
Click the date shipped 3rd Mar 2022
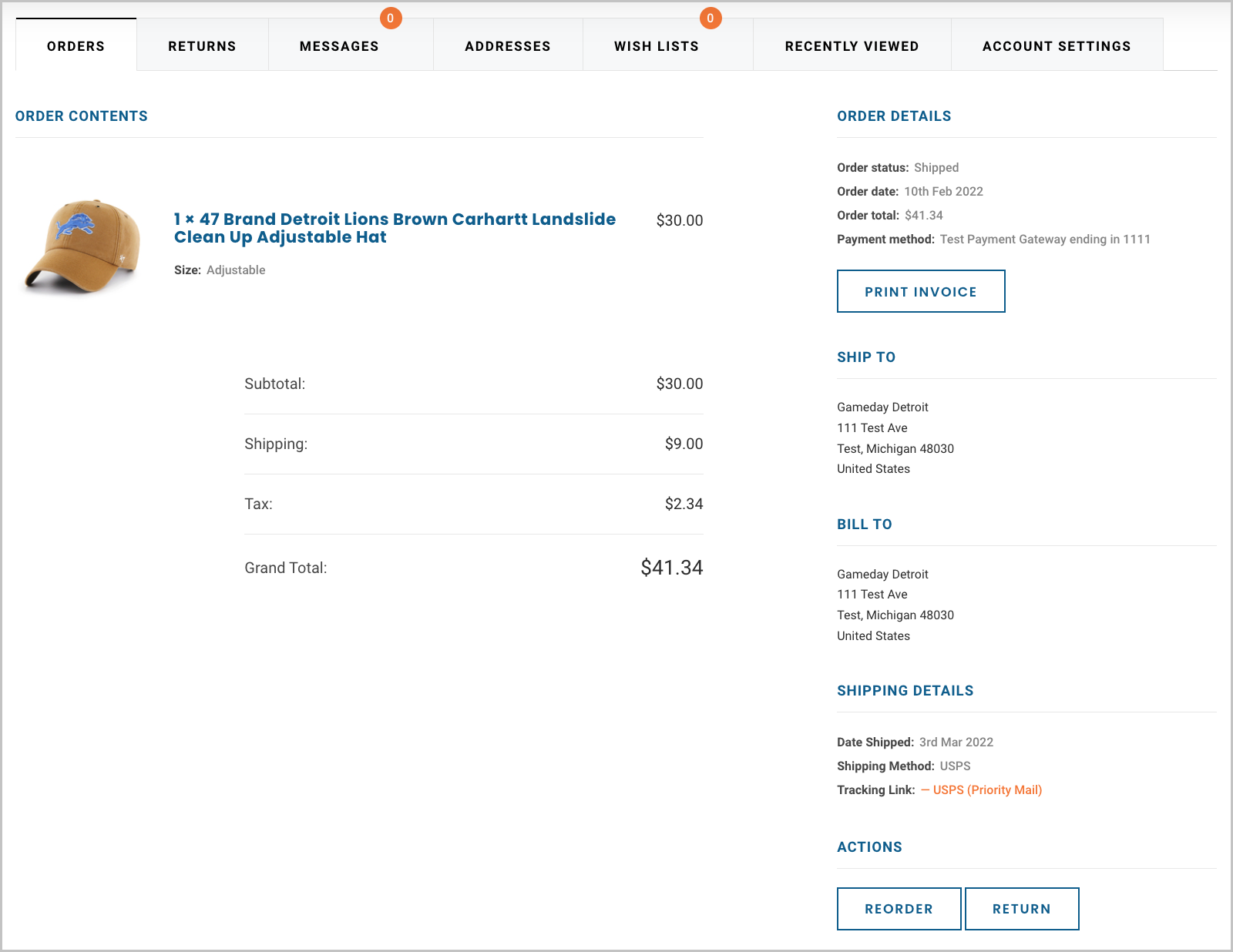(956, 742)
